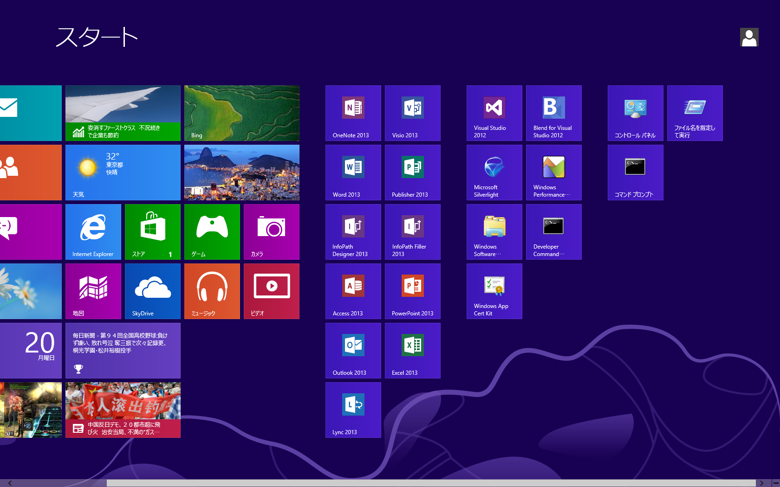The width and height of the screenshot is (780, 487).
Task: Open the desktop daisy tile
Action: (31, 291)
